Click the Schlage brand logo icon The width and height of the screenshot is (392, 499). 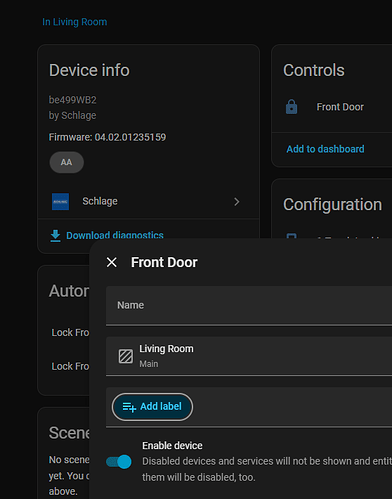pyautogui.click(x=60, y=202)
